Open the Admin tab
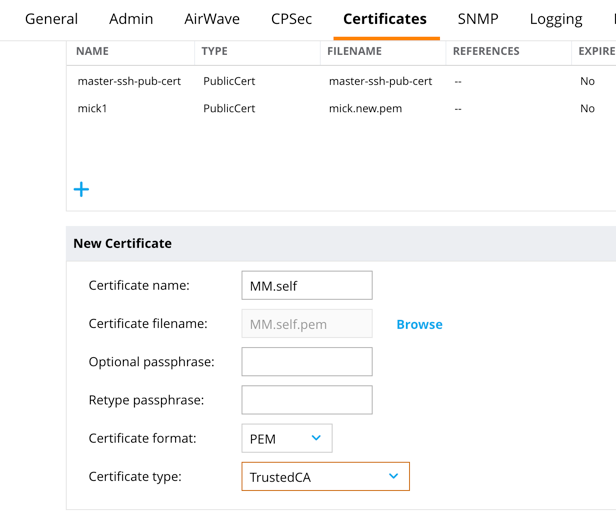 (131, 19)
